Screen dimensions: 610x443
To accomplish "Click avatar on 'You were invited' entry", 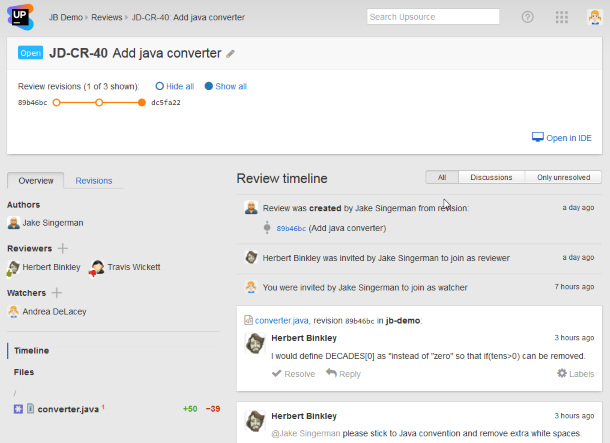I will point(251,287).
